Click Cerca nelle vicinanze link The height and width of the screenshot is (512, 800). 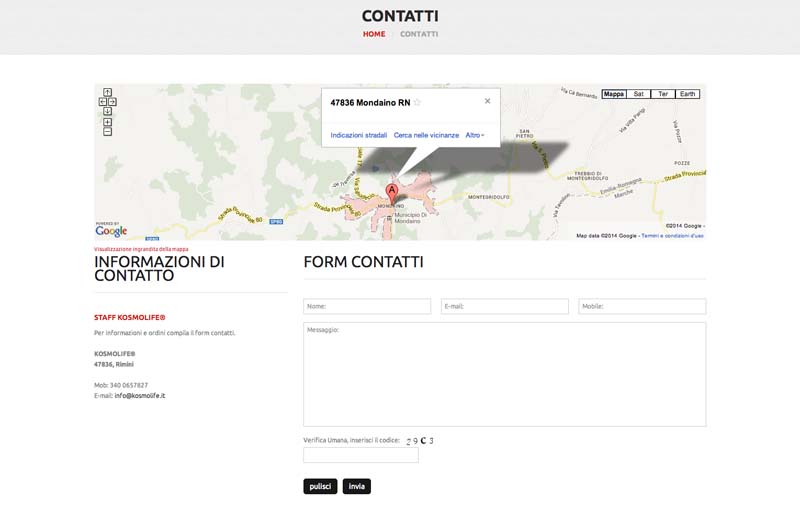[426, 135]
